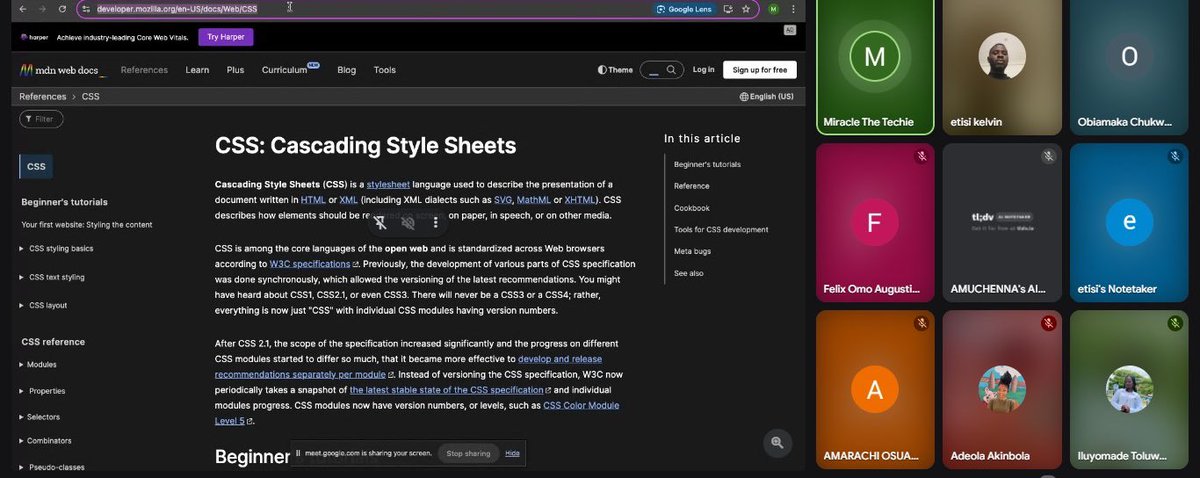The height and width of the screenshot is (478, 1200).
Task: Click the muted mic icon on Felix's tile
Action: (921, 156)
